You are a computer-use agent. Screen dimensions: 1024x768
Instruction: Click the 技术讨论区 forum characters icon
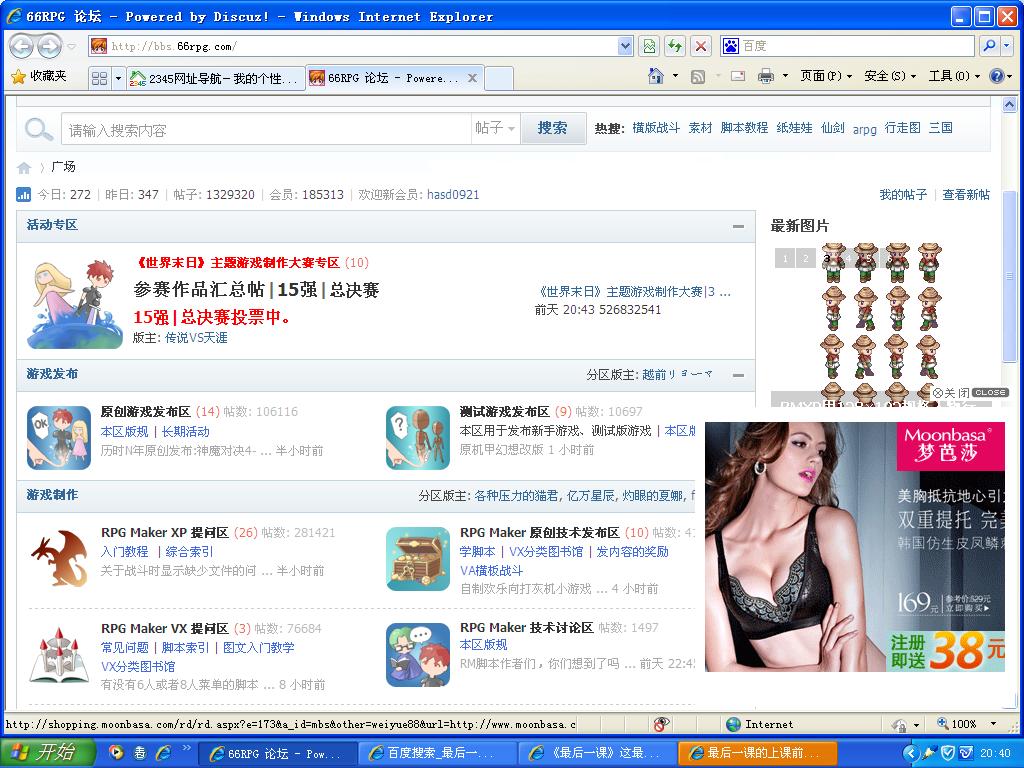pyautogui.click(x=418, y=655)
